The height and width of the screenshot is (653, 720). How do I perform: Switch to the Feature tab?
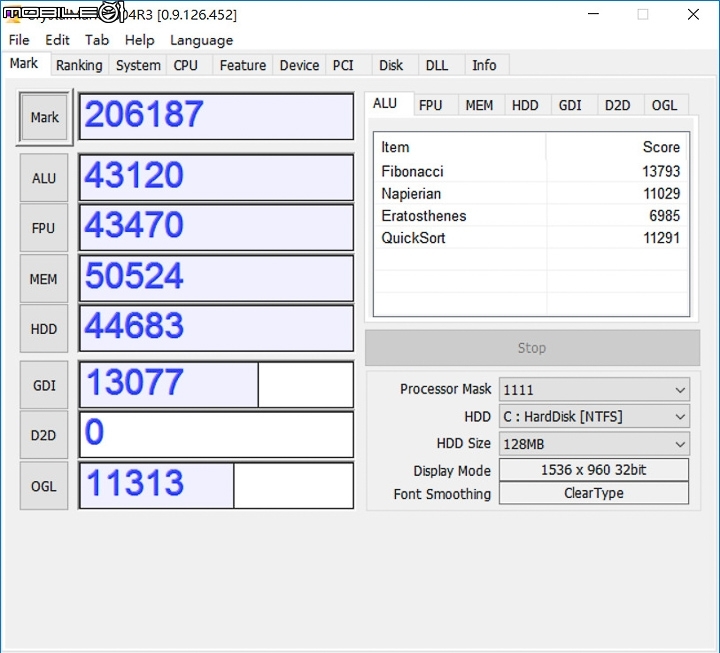click(242, 65)
